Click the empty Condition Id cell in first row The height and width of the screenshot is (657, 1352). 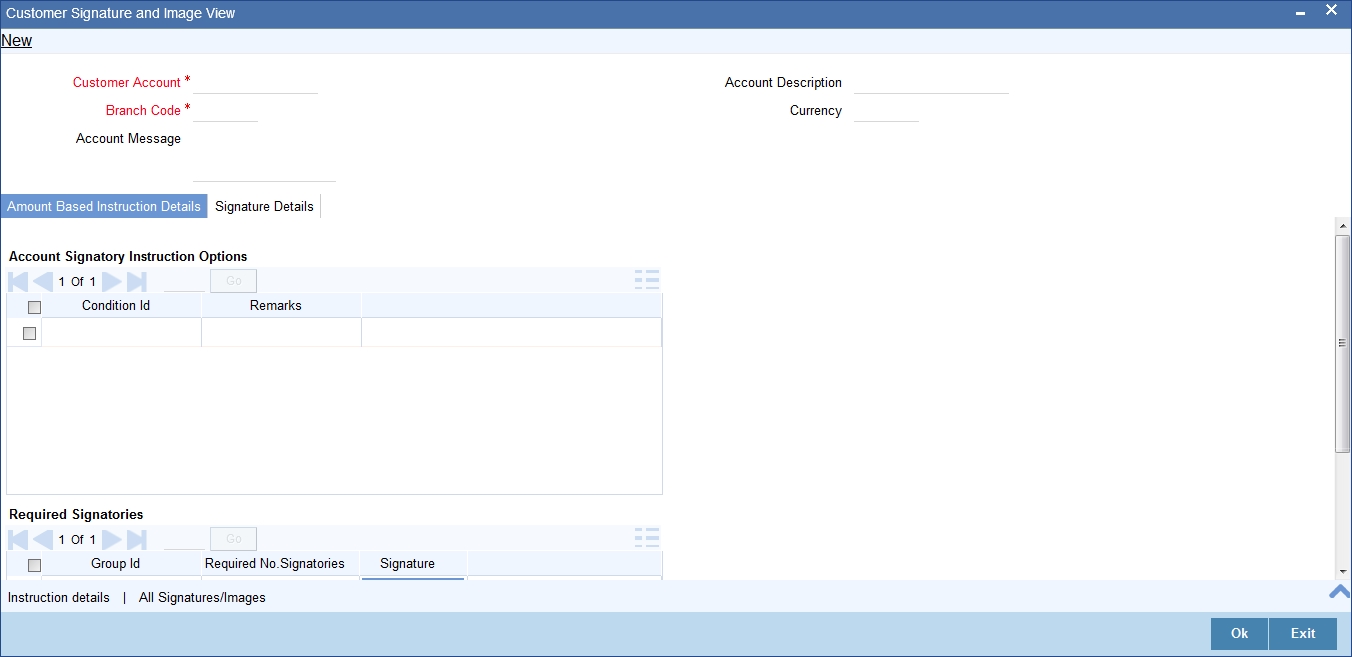(122, 333)
